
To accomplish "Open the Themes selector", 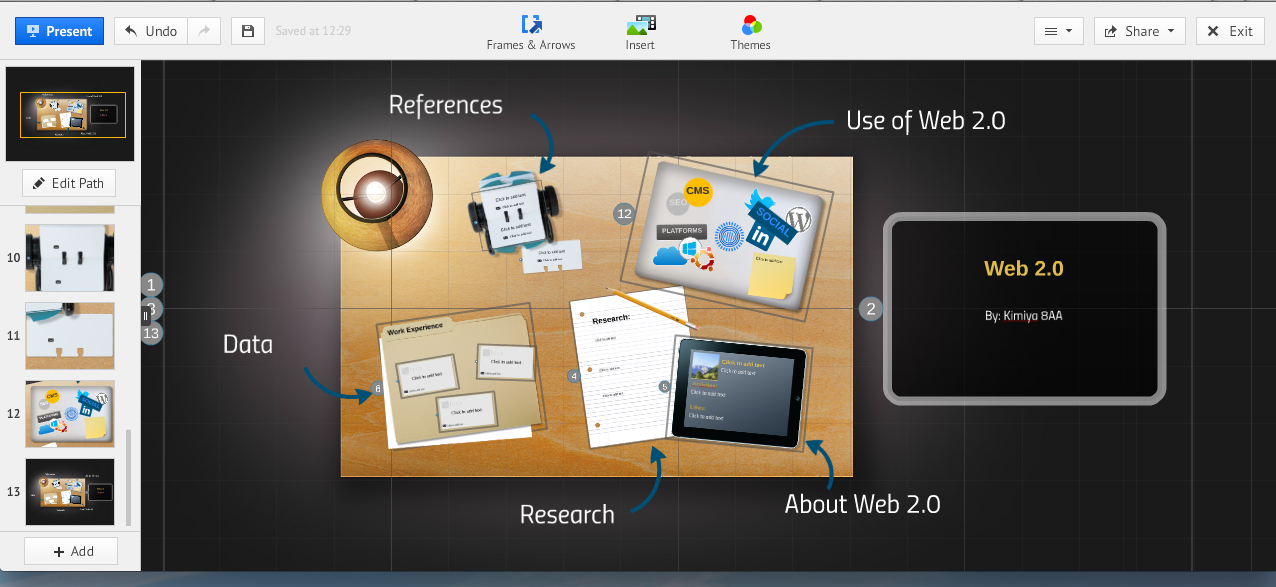I will click(x=749, y=31).
